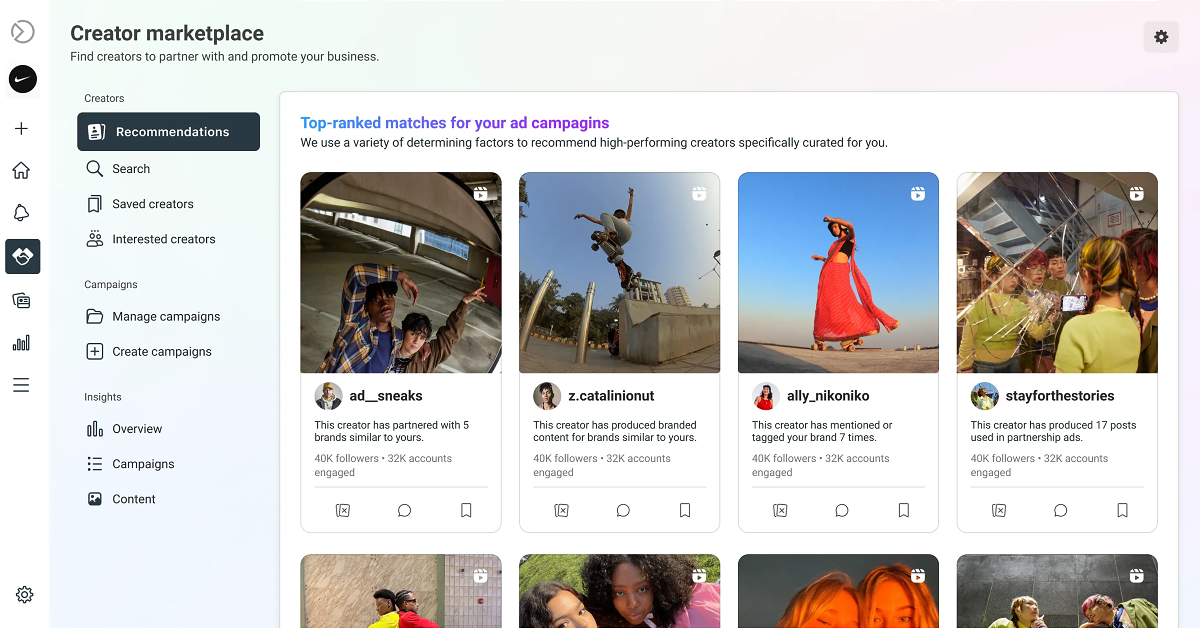Open stayforthestories mirror reel thumbnail

(x=1057, y=273)
